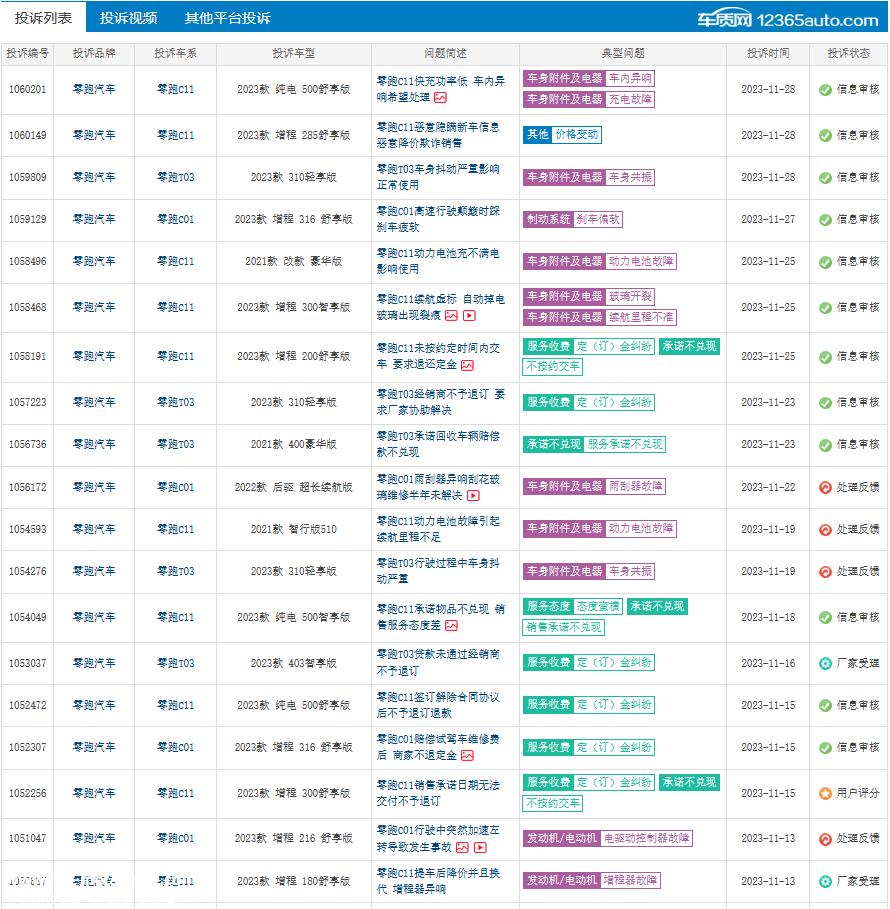
Task: Click the 车质网 12365auto.com logo
Action: point(787,20)
